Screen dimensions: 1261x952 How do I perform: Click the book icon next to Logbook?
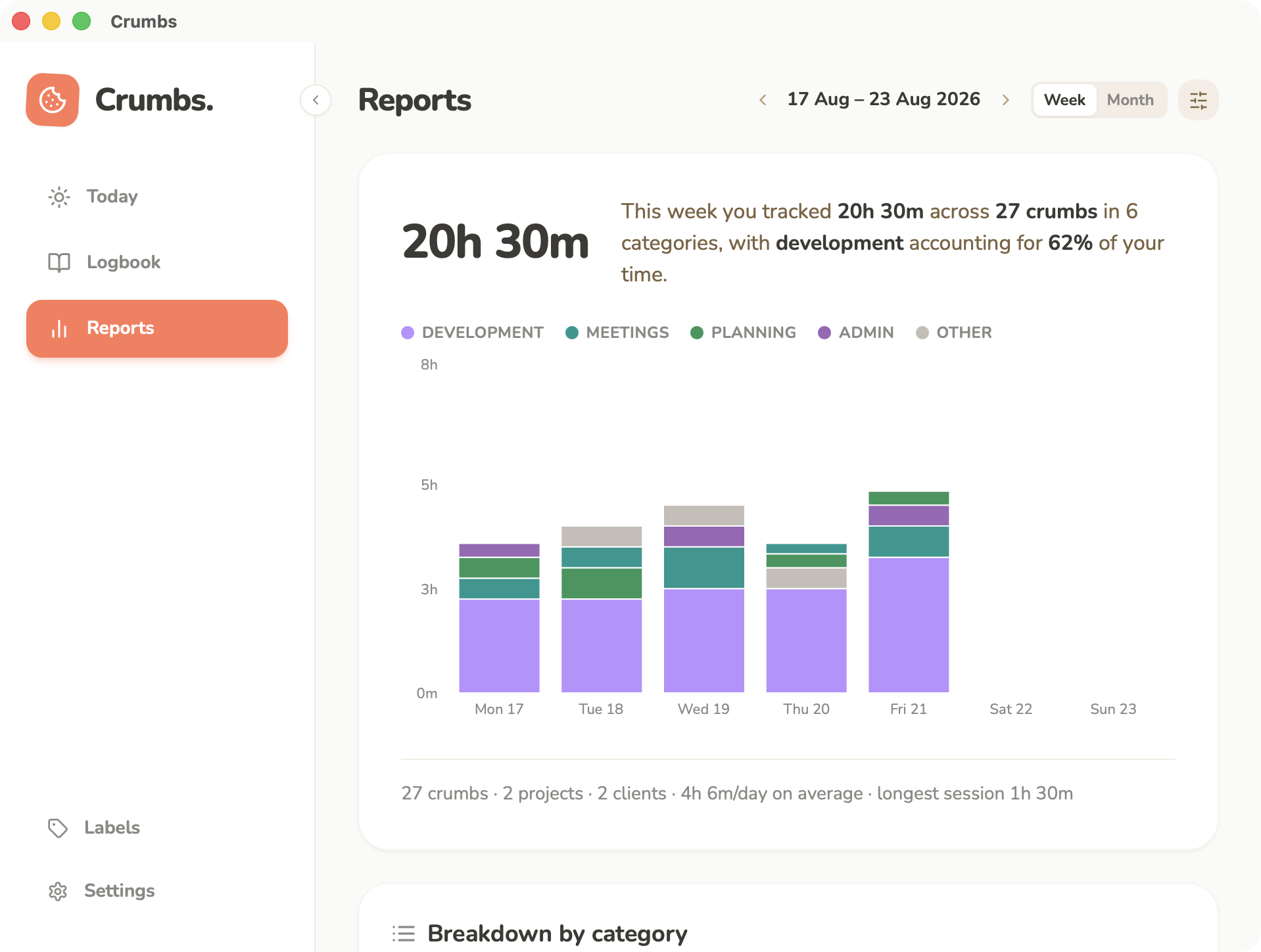(59, 262)
